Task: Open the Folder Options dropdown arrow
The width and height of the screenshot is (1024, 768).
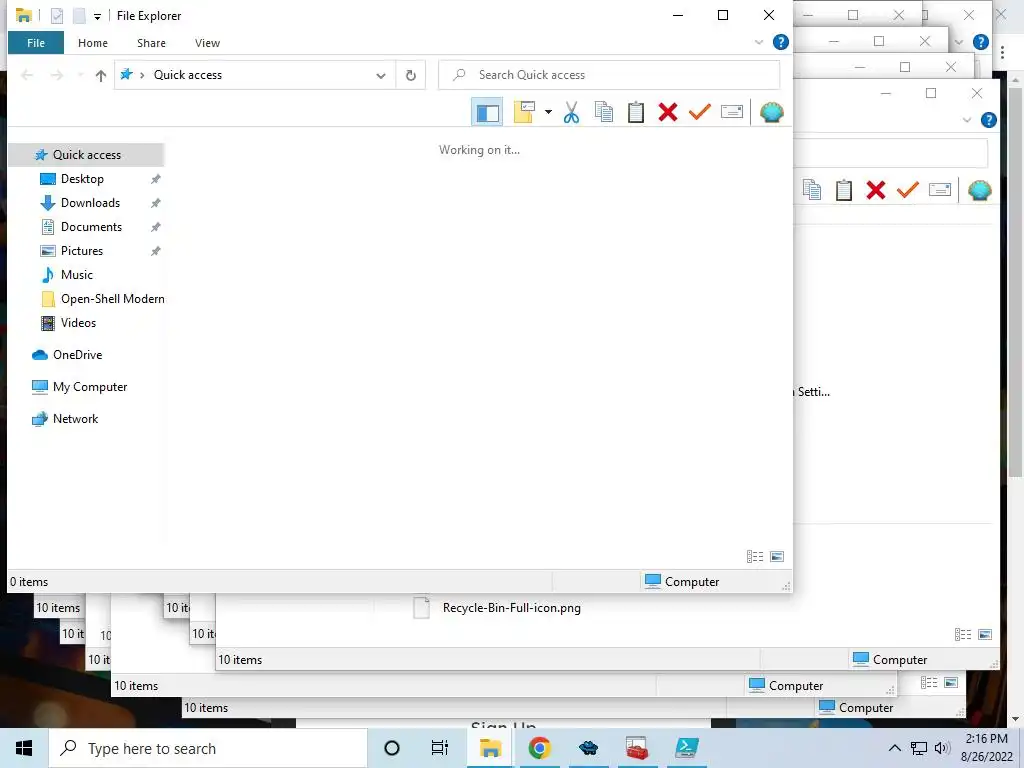Action: pyautogui.click(x=548, y=112)
